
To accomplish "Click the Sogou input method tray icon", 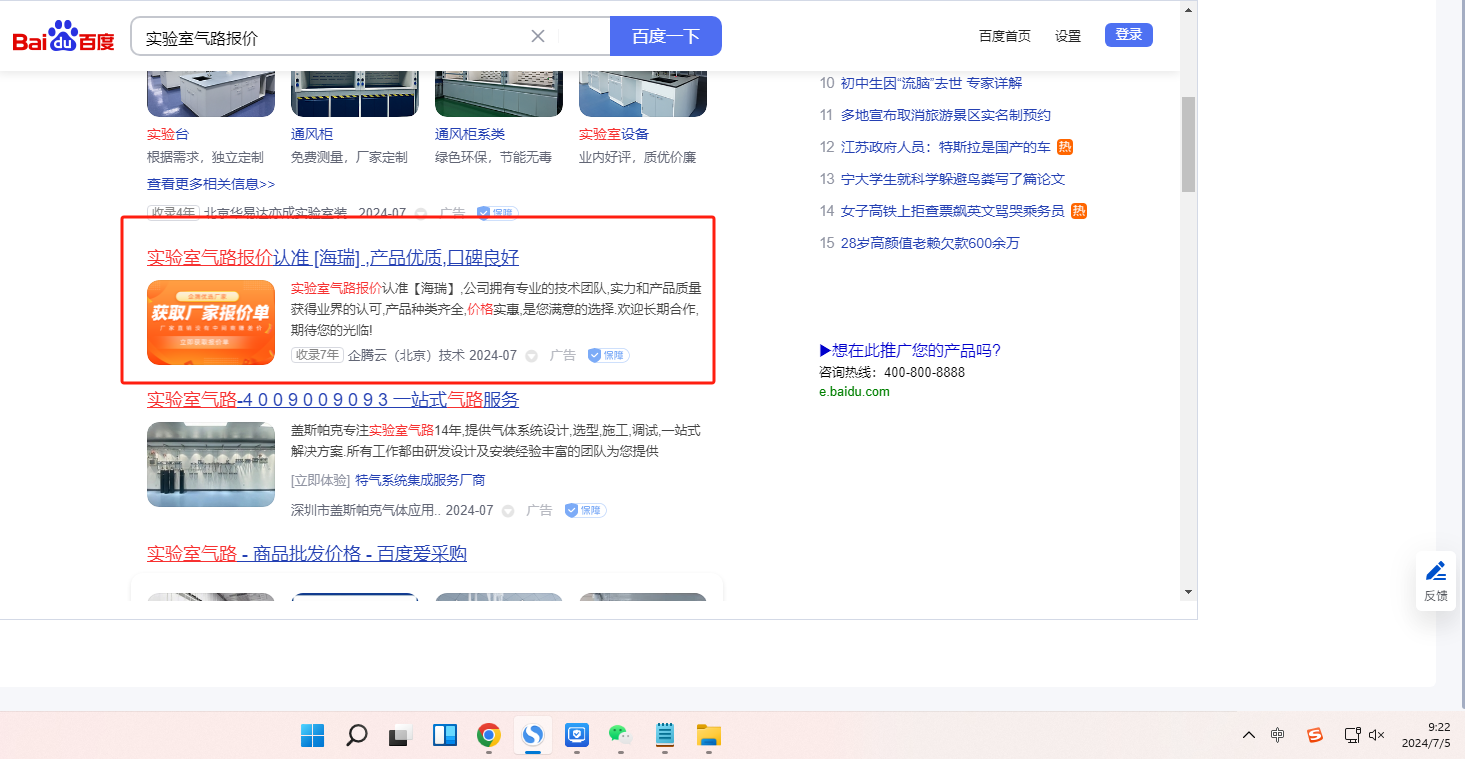I will pyautogui.click(x=1315, y=735).
